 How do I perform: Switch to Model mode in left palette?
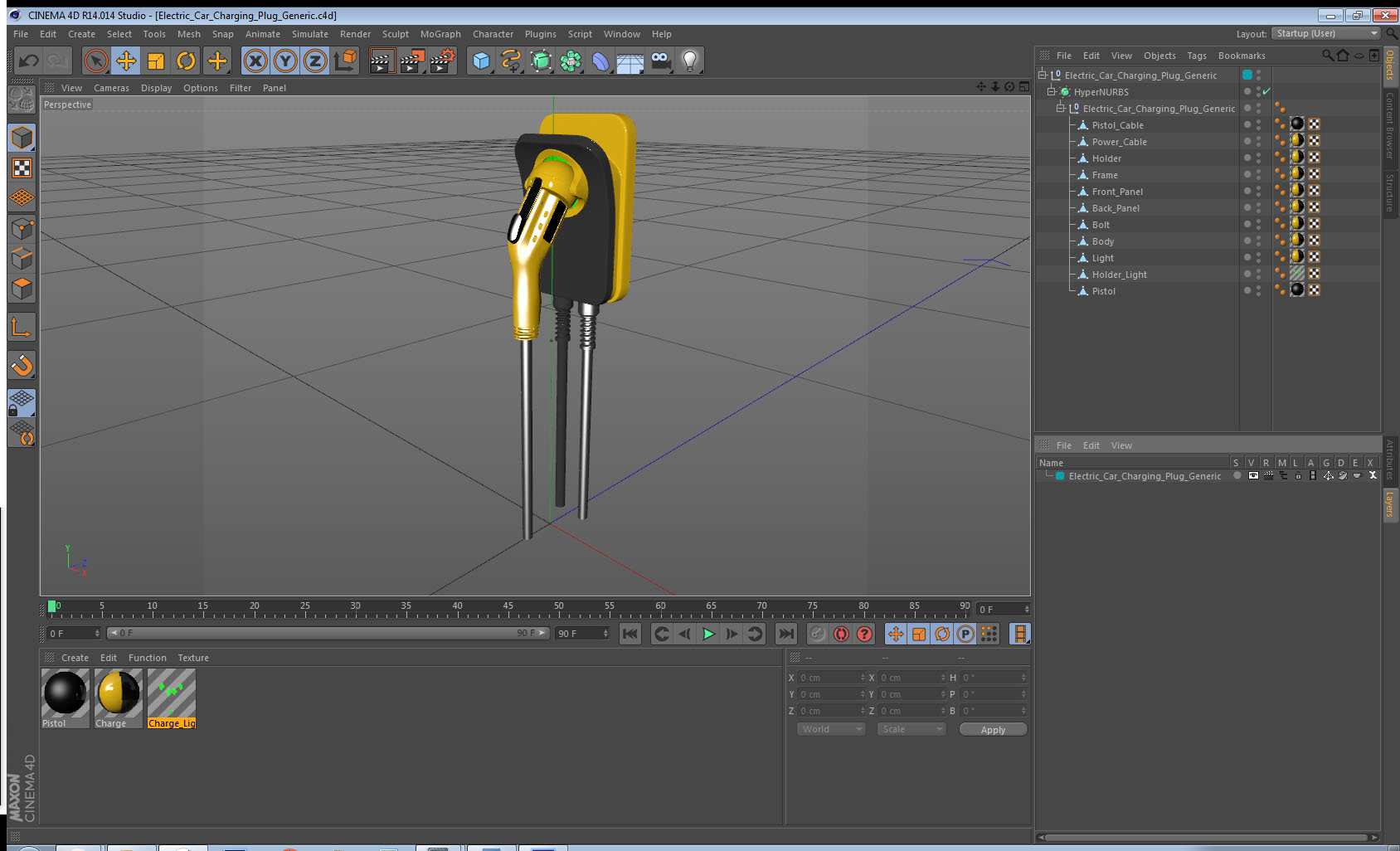(22, 138)
